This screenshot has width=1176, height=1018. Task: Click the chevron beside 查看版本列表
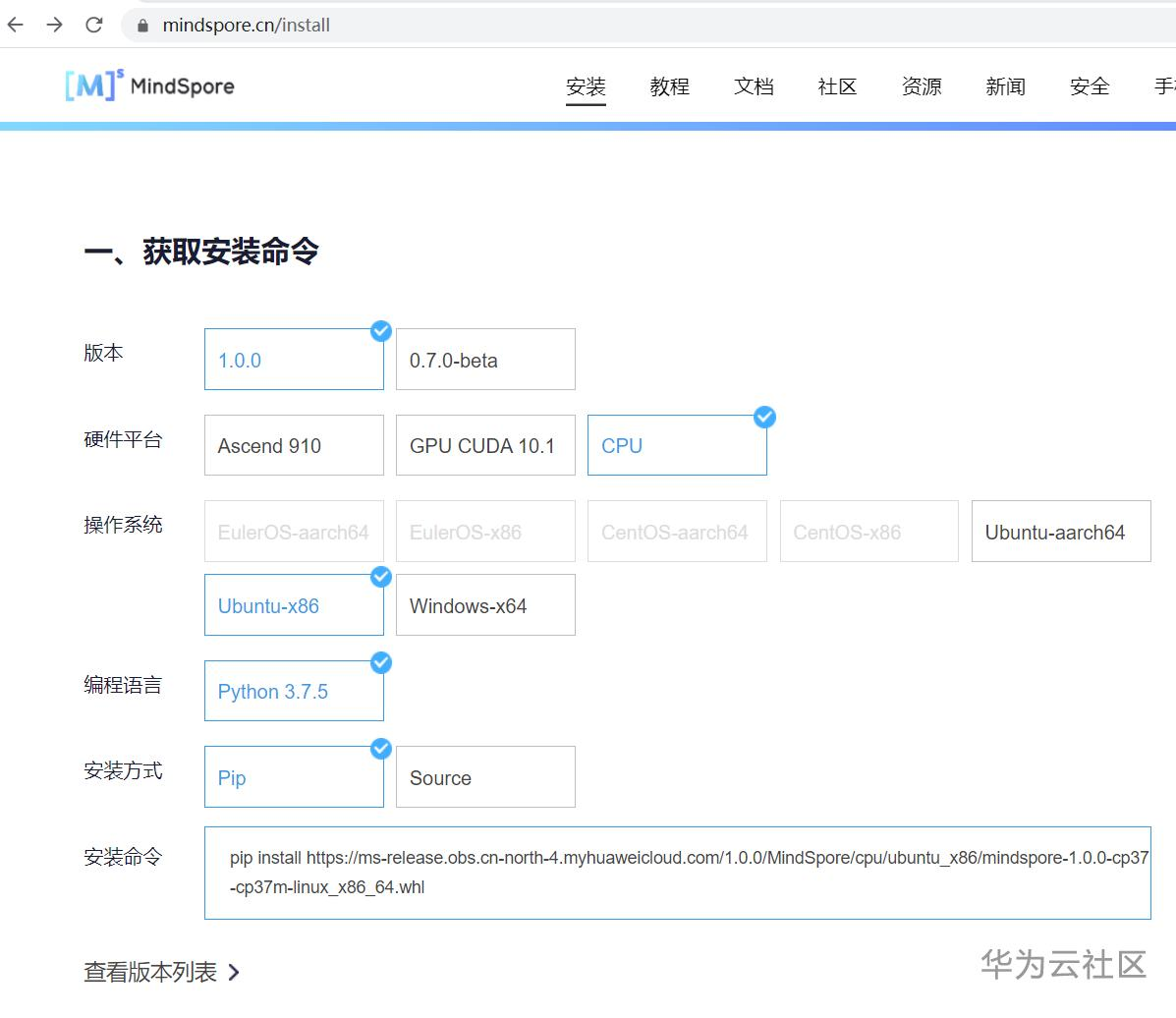click(234, 973)
